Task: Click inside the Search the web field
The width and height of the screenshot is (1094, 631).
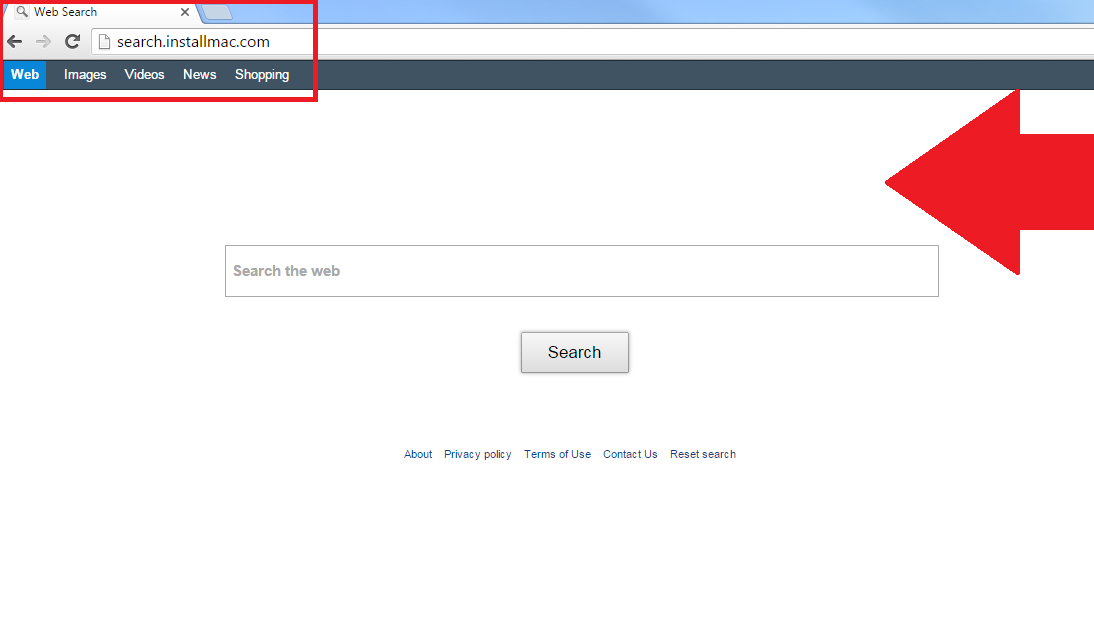Action: point(582,270)
